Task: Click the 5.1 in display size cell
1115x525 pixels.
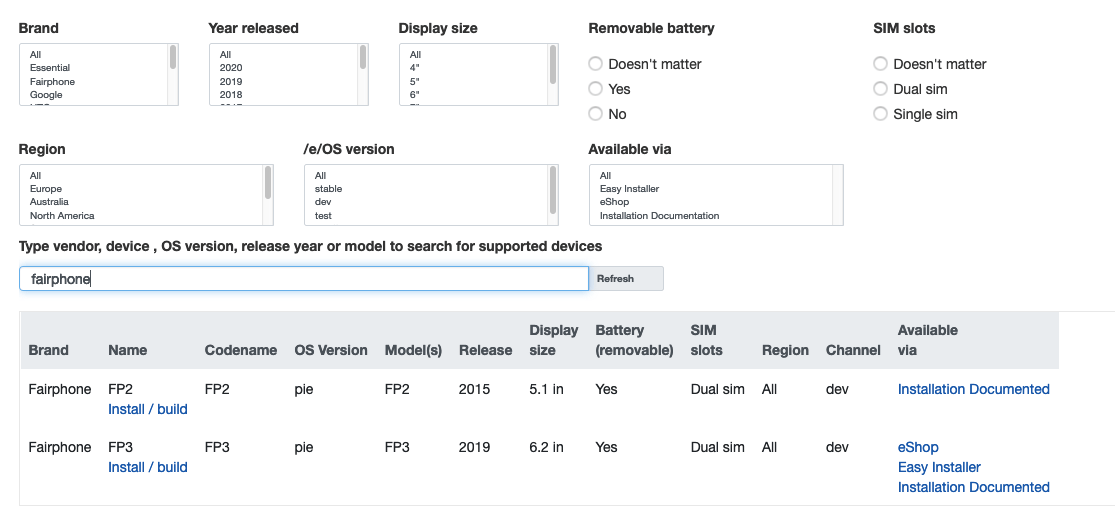Action: [546, 389]
